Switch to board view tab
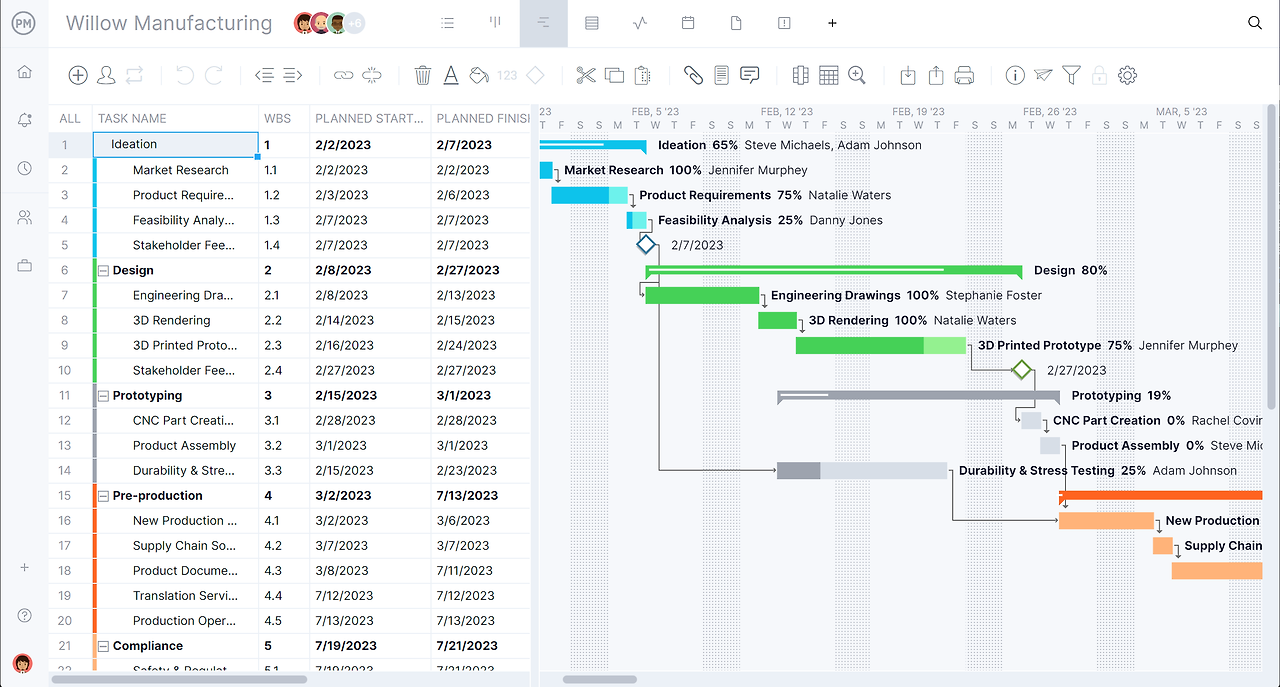This screenshot has width=1280, height=687. click(x=495, y=23)
